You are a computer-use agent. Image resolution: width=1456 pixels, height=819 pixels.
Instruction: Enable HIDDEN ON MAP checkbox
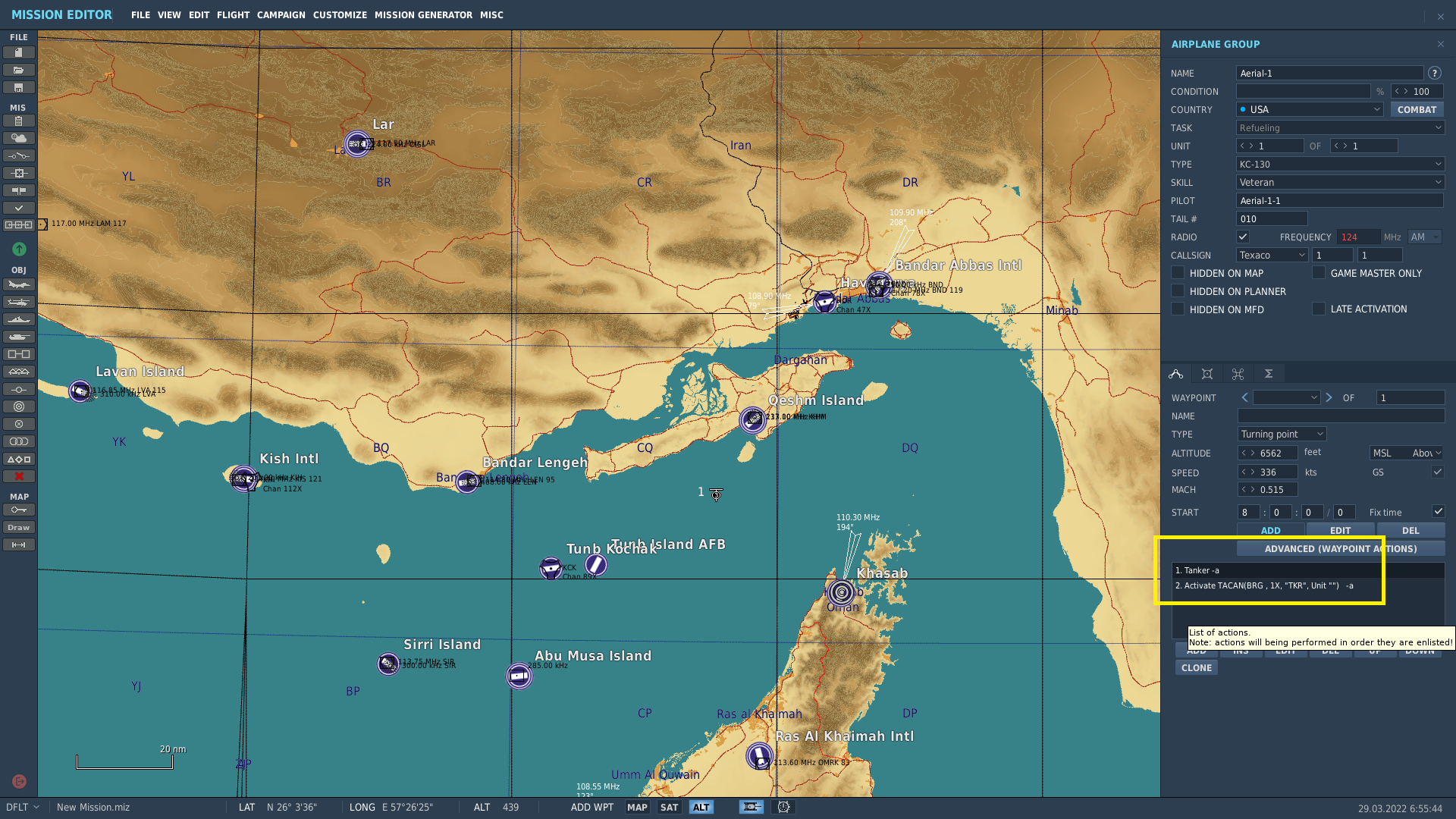tap(1178, 272)
